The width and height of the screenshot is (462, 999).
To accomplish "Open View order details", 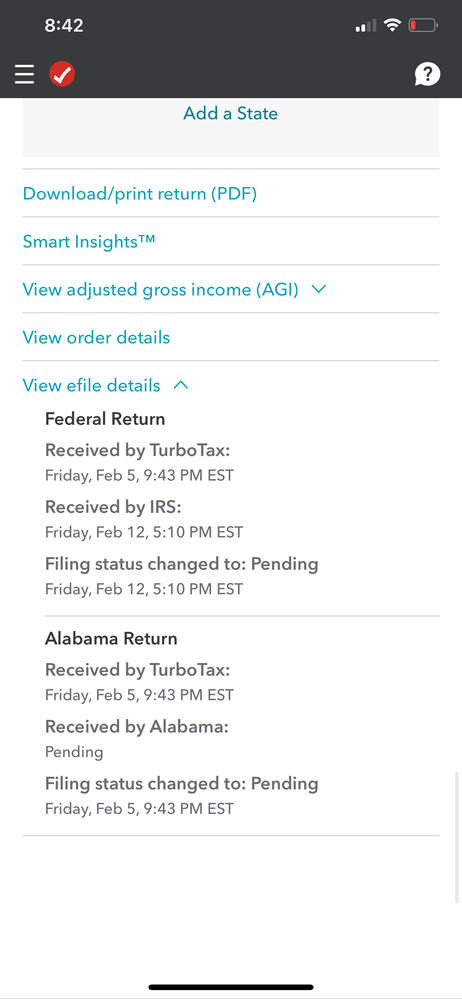I will pos(96,337).
